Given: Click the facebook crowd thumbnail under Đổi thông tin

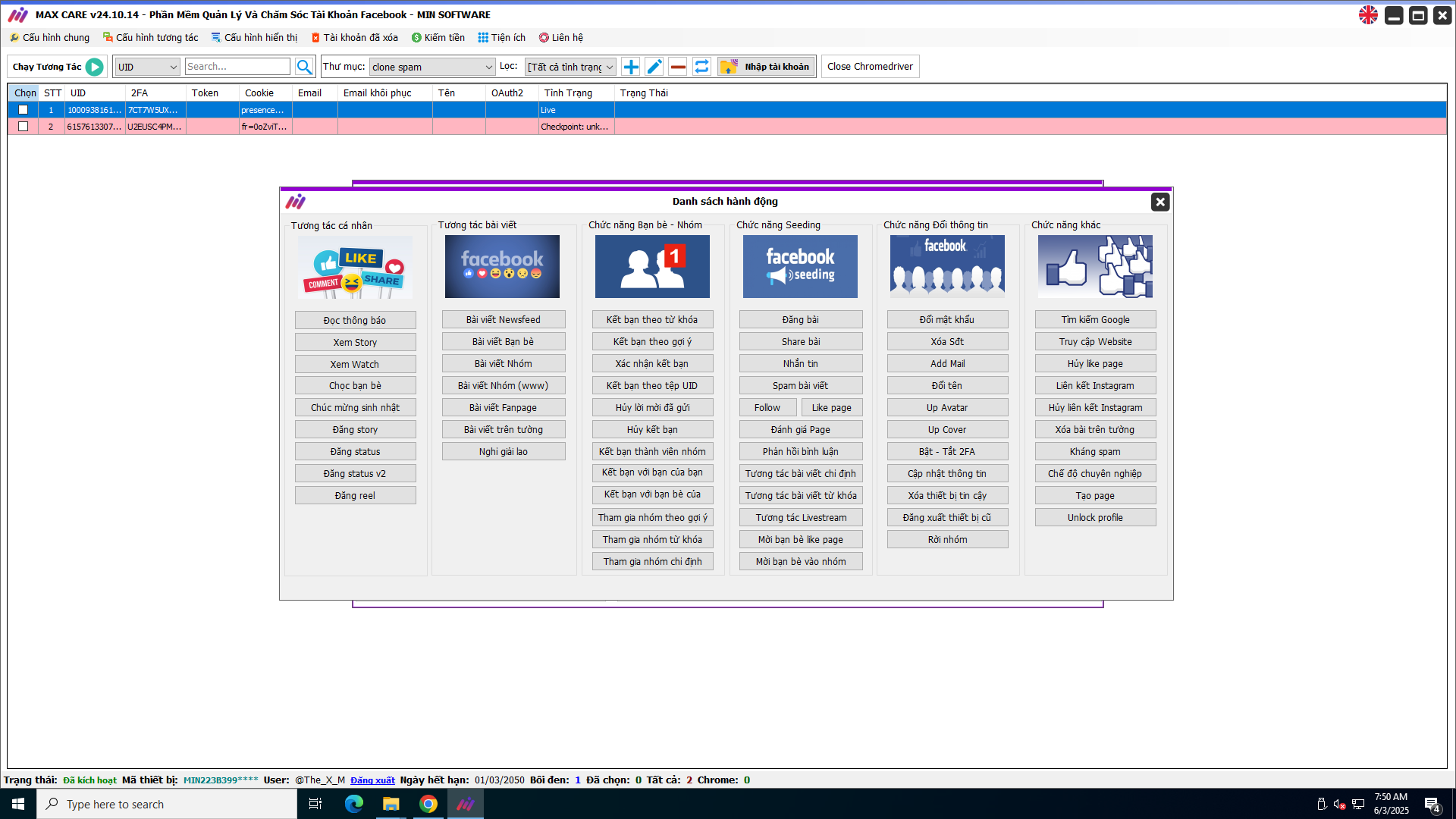Looking at the screenshot, I should coord(947,267).
